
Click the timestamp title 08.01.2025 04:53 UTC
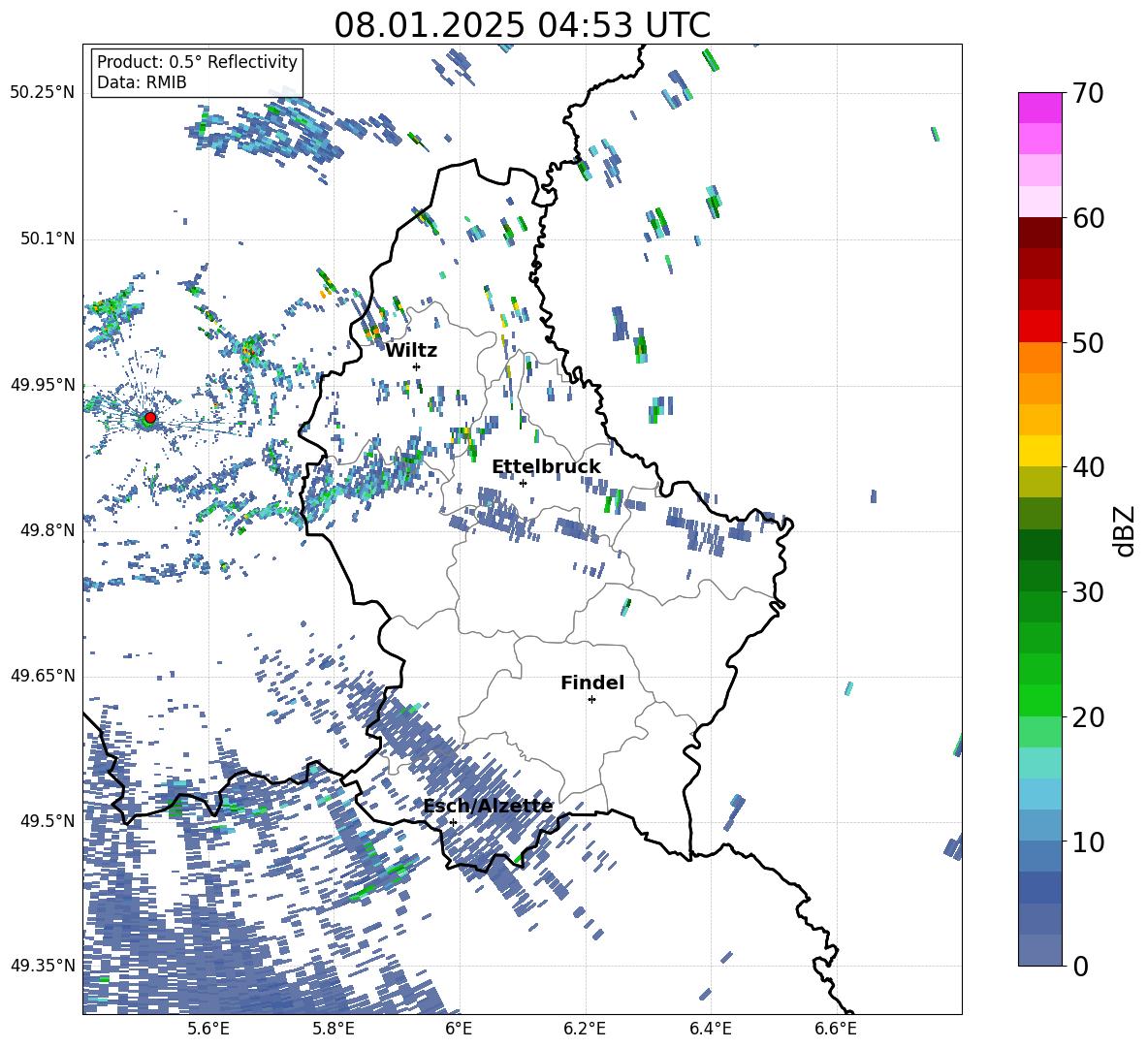click(522, 25)
